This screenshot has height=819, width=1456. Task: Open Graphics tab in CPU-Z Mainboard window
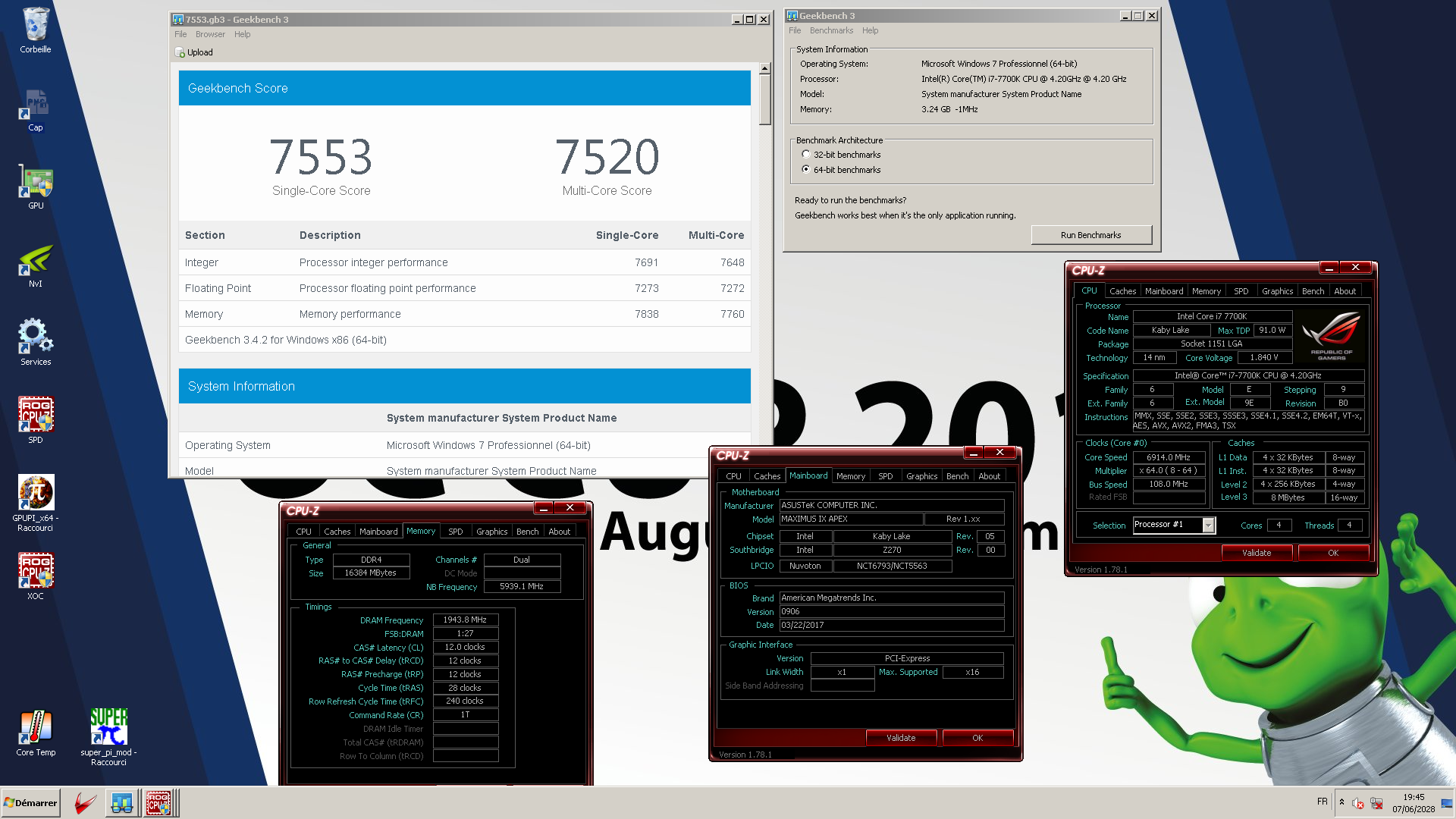pyautogui.click(x=921, y=476)
